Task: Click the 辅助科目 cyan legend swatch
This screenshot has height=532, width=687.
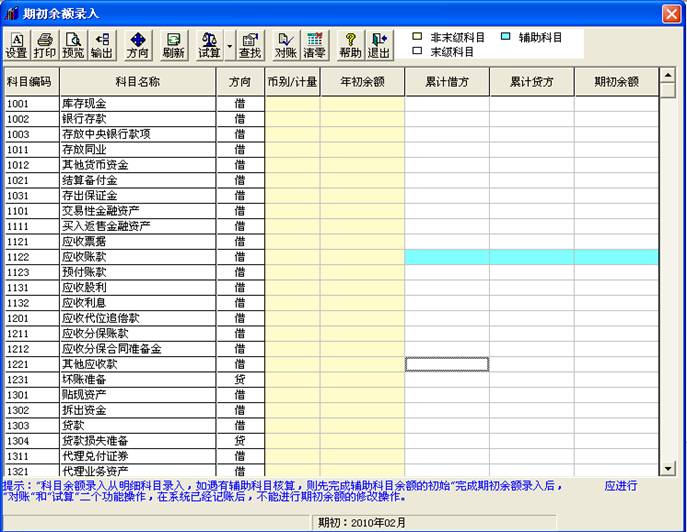Action: pos(505,36)
